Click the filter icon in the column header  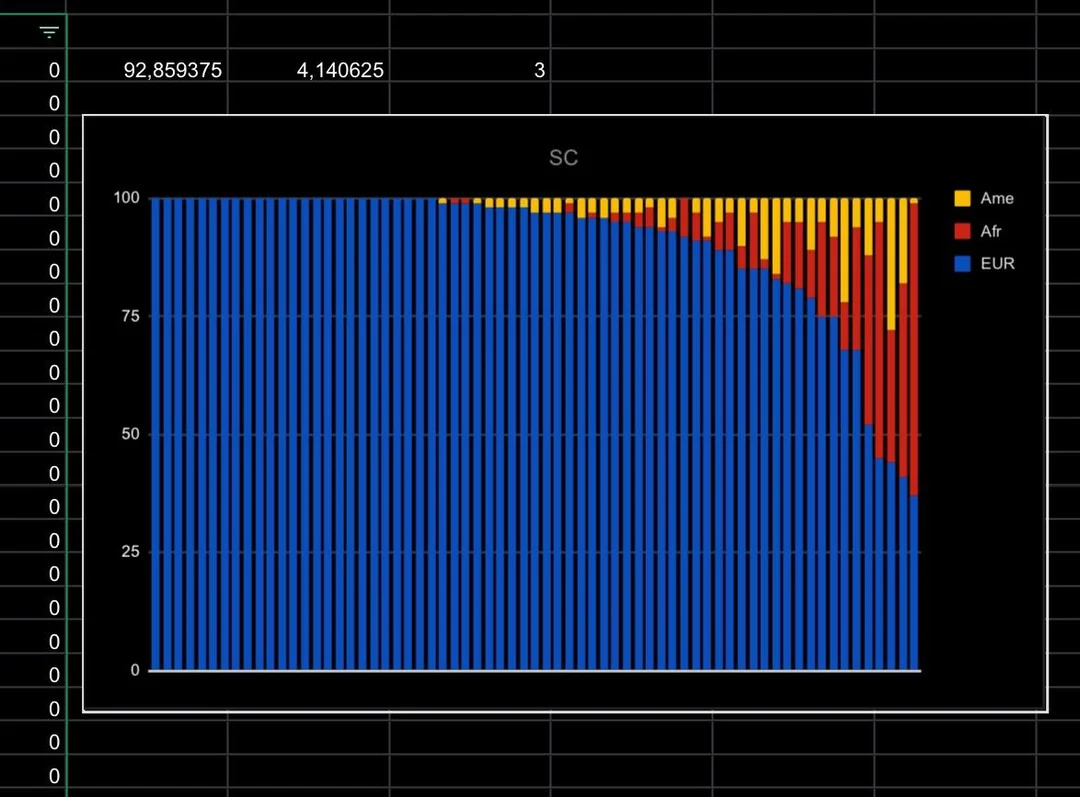[49, 32]
